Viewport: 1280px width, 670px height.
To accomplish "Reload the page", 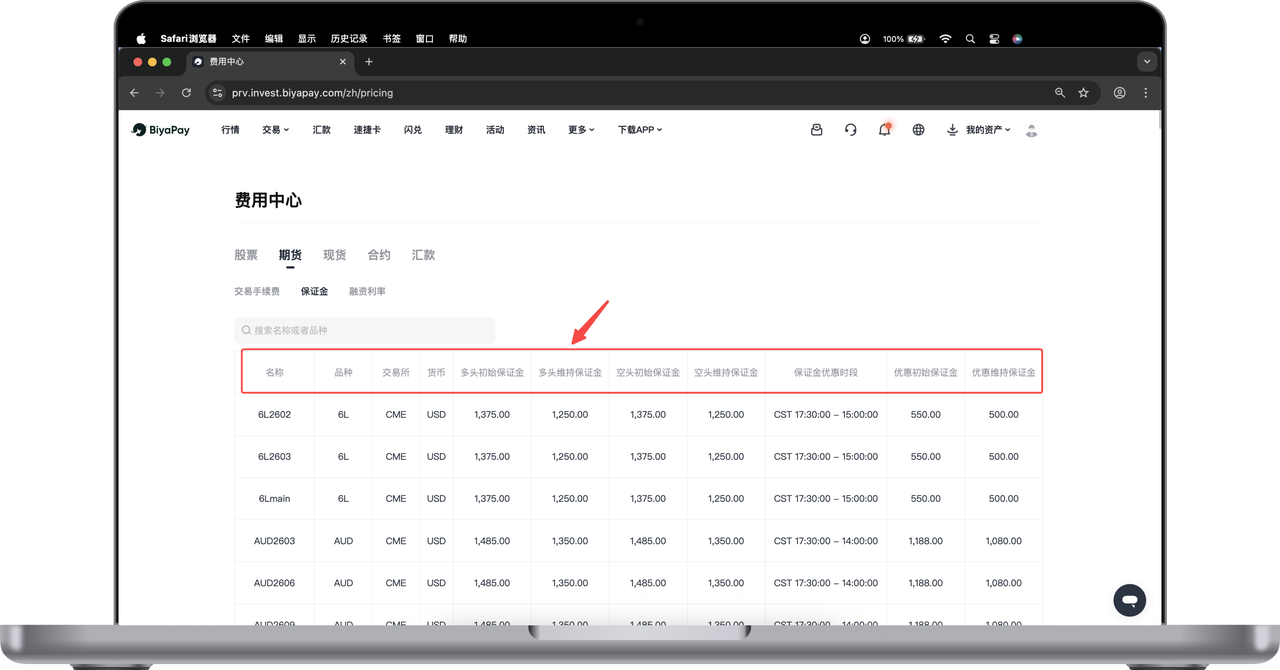I will (x=186, y=93).
